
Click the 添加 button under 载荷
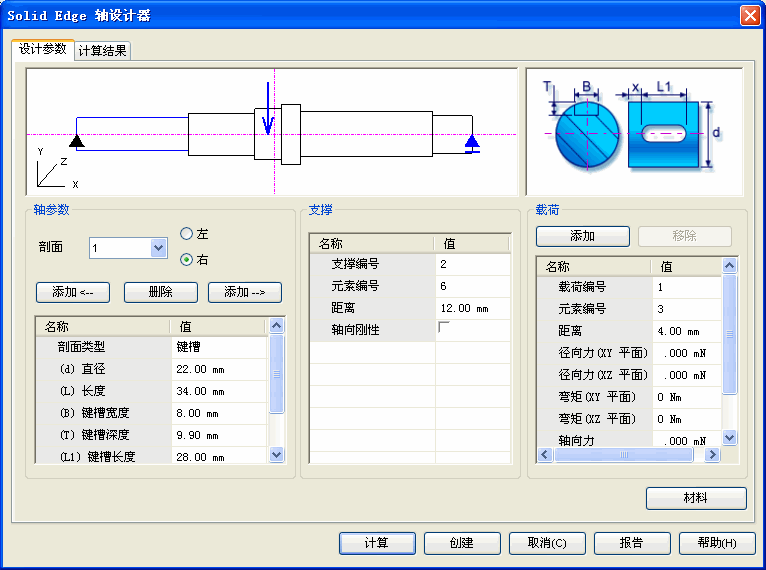(x=582, y=236)
